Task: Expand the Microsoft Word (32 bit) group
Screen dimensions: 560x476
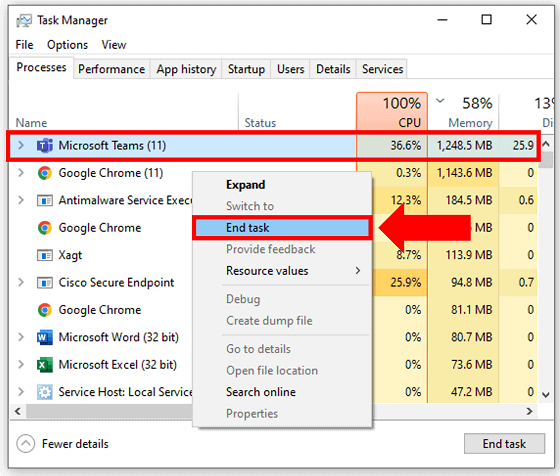Action: point(21,337)
